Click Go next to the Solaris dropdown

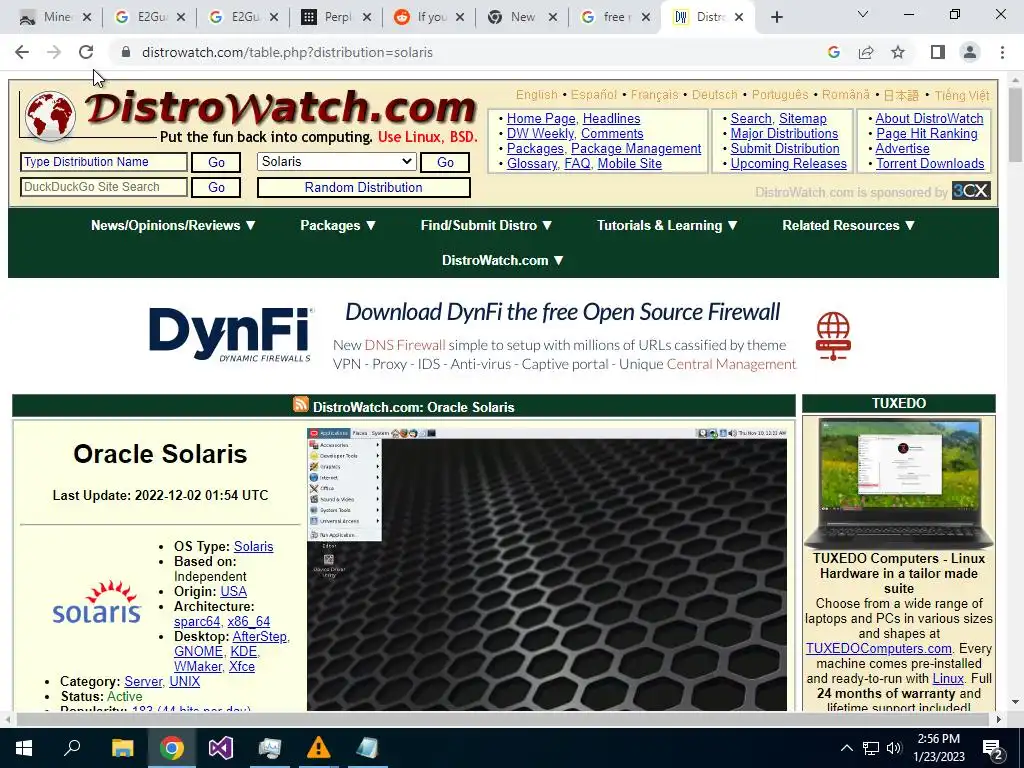pyautogui.click(x=445, y=162)
